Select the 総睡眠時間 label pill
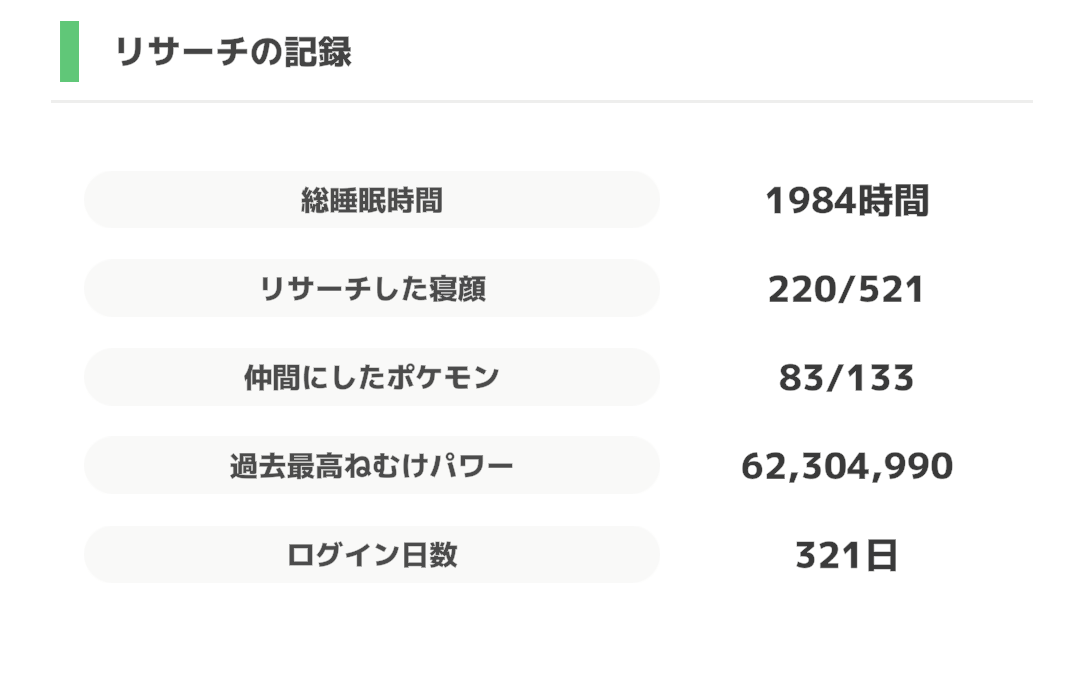The height and width of the screenshot is (683, 1080). tap(371, 201)
